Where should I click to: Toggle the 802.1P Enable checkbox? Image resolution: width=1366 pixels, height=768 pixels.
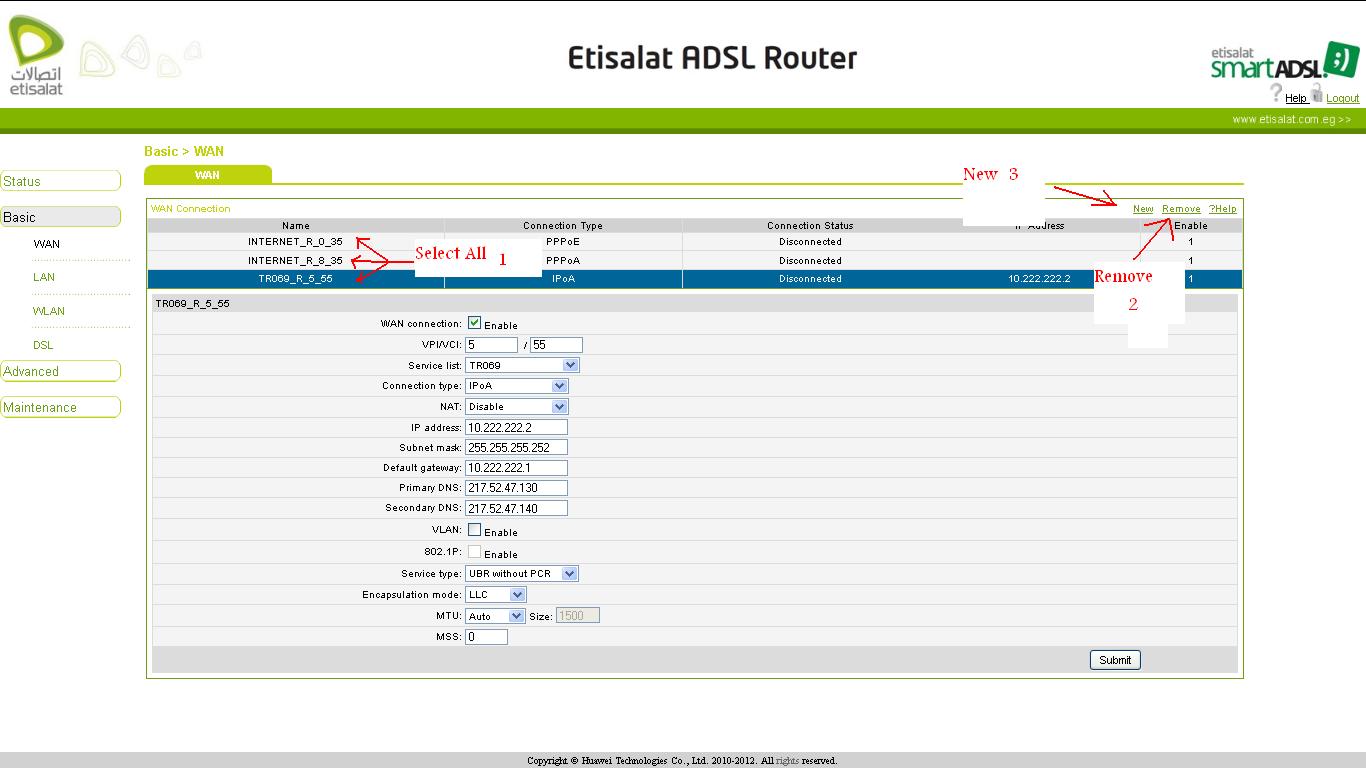(x=474, y=552)
